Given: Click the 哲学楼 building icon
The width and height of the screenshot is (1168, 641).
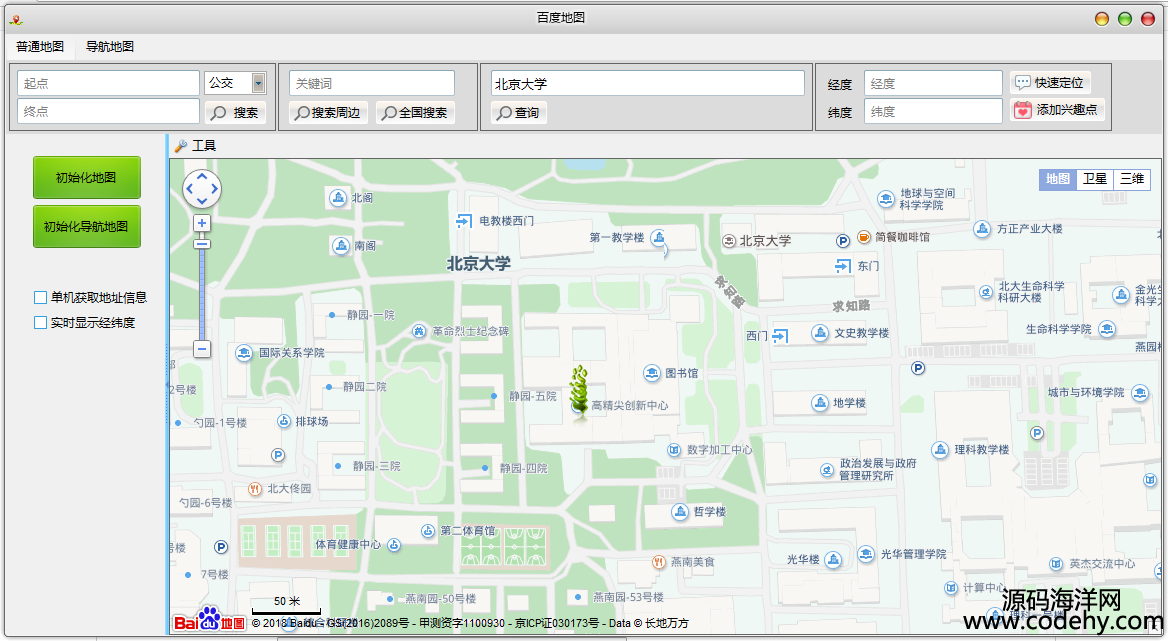Looking at the screenshot, I should 679,511.
